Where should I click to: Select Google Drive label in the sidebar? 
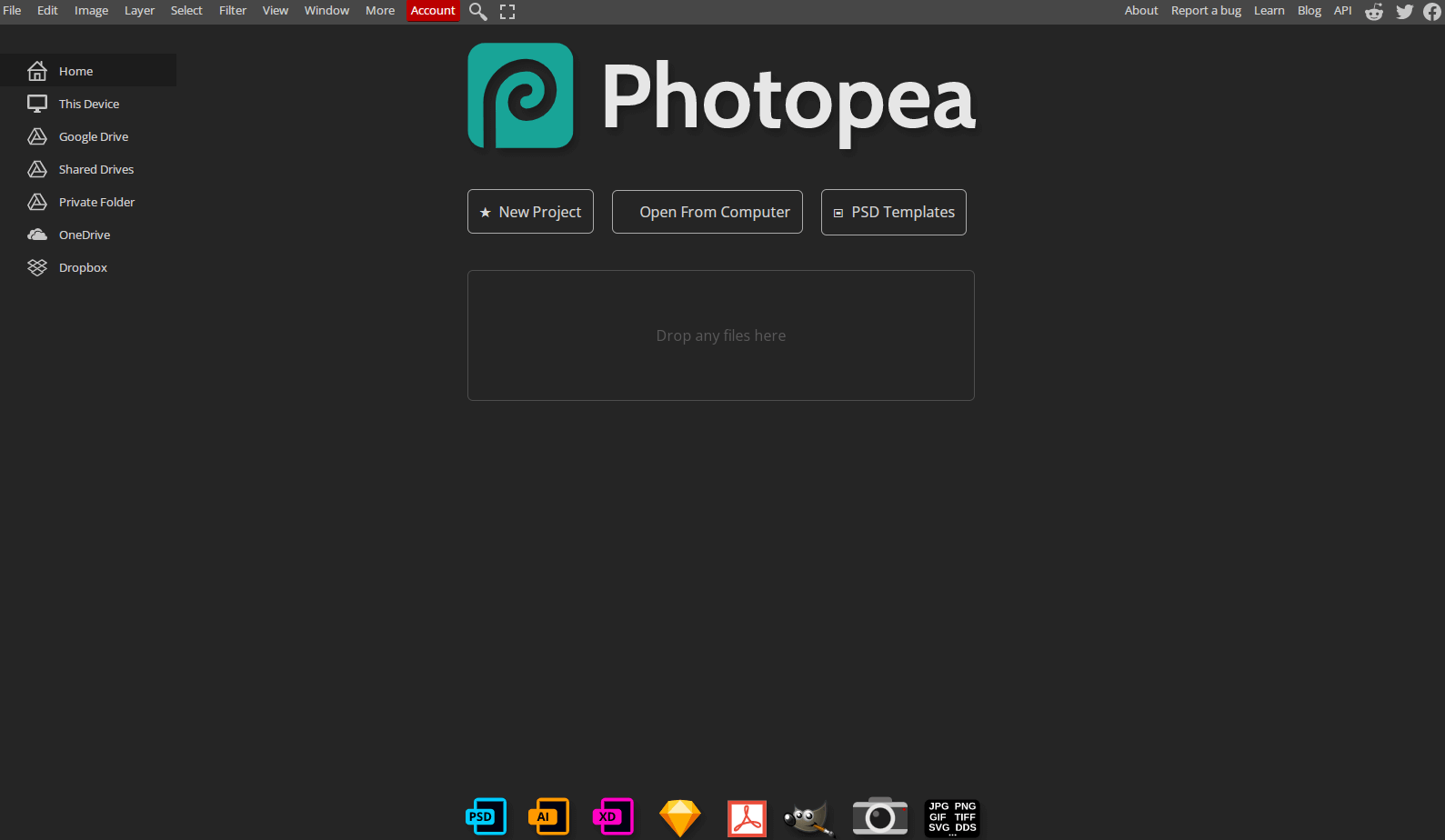tap(94, 136)
